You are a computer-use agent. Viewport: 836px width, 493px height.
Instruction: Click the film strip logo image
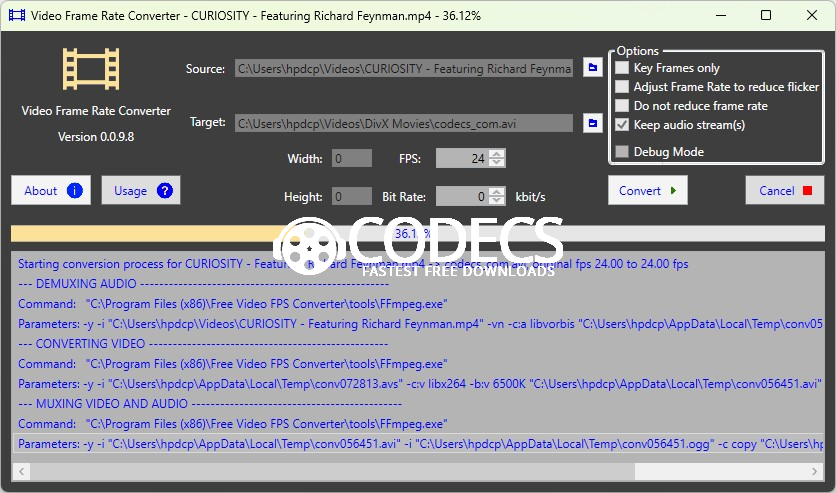pos(92,68)
